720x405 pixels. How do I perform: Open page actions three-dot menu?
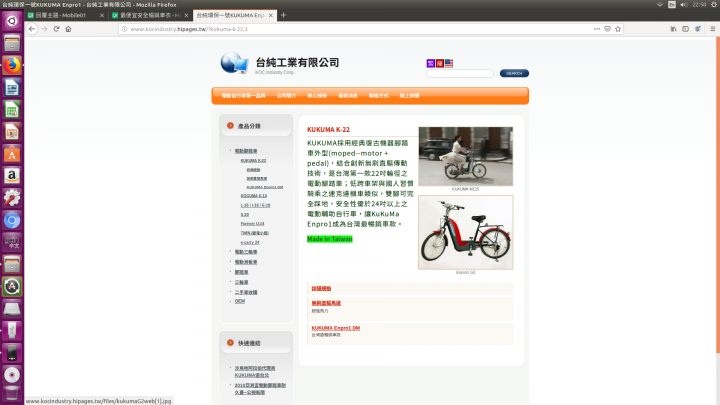(x=596, y=29)
